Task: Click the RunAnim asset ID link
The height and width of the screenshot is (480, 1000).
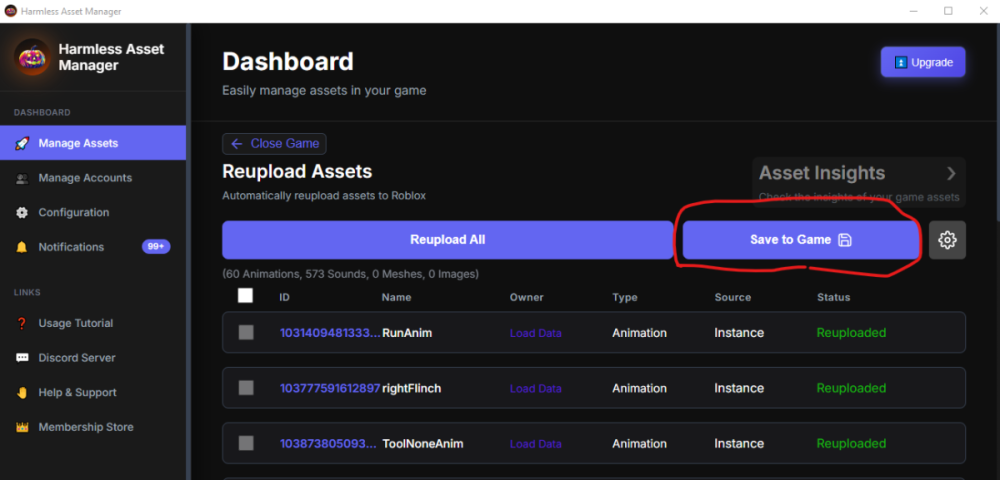Action: point(330,333)
